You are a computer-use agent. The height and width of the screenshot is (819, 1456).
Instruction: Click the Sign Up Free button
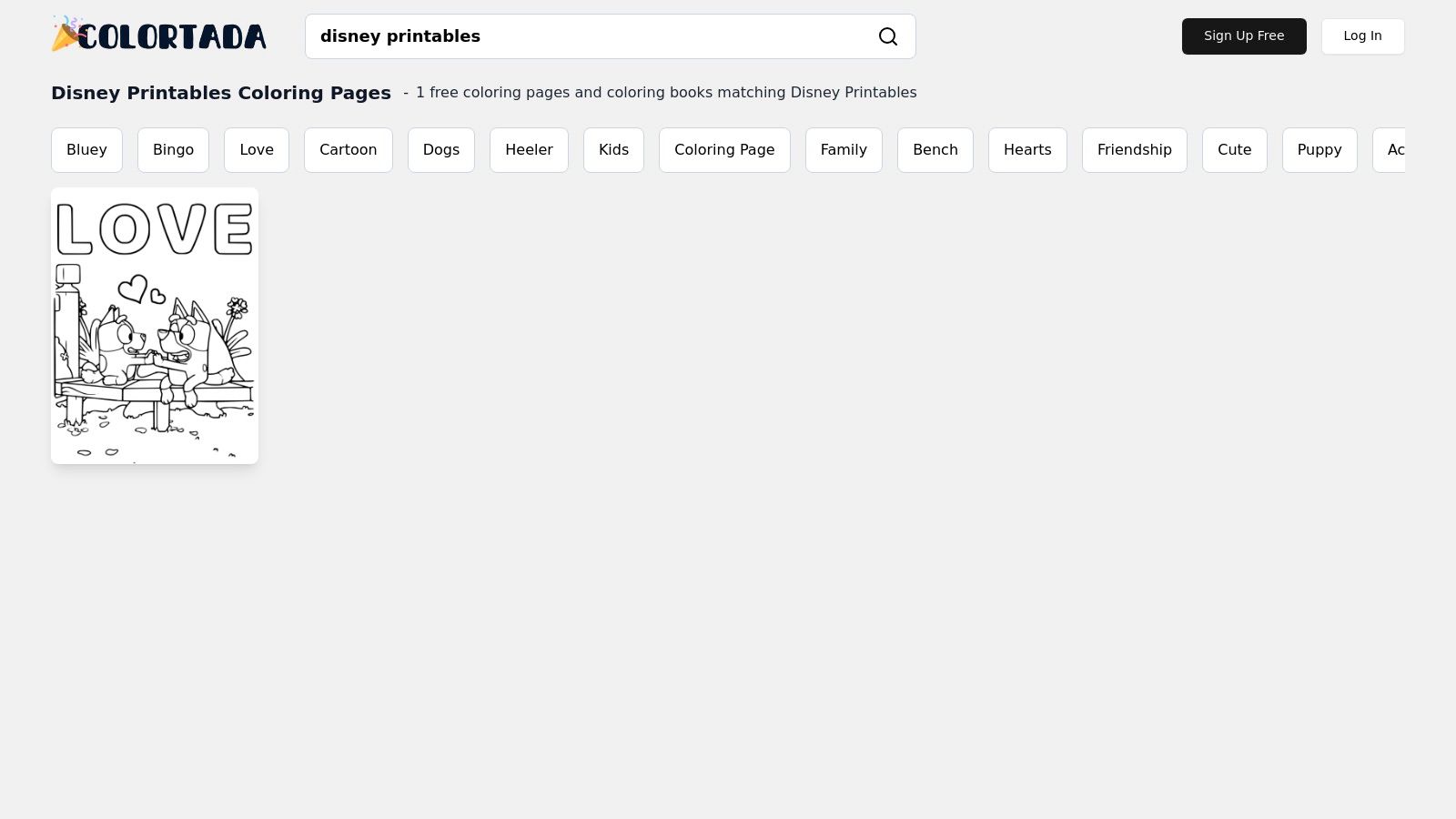tap(1244, 36)
